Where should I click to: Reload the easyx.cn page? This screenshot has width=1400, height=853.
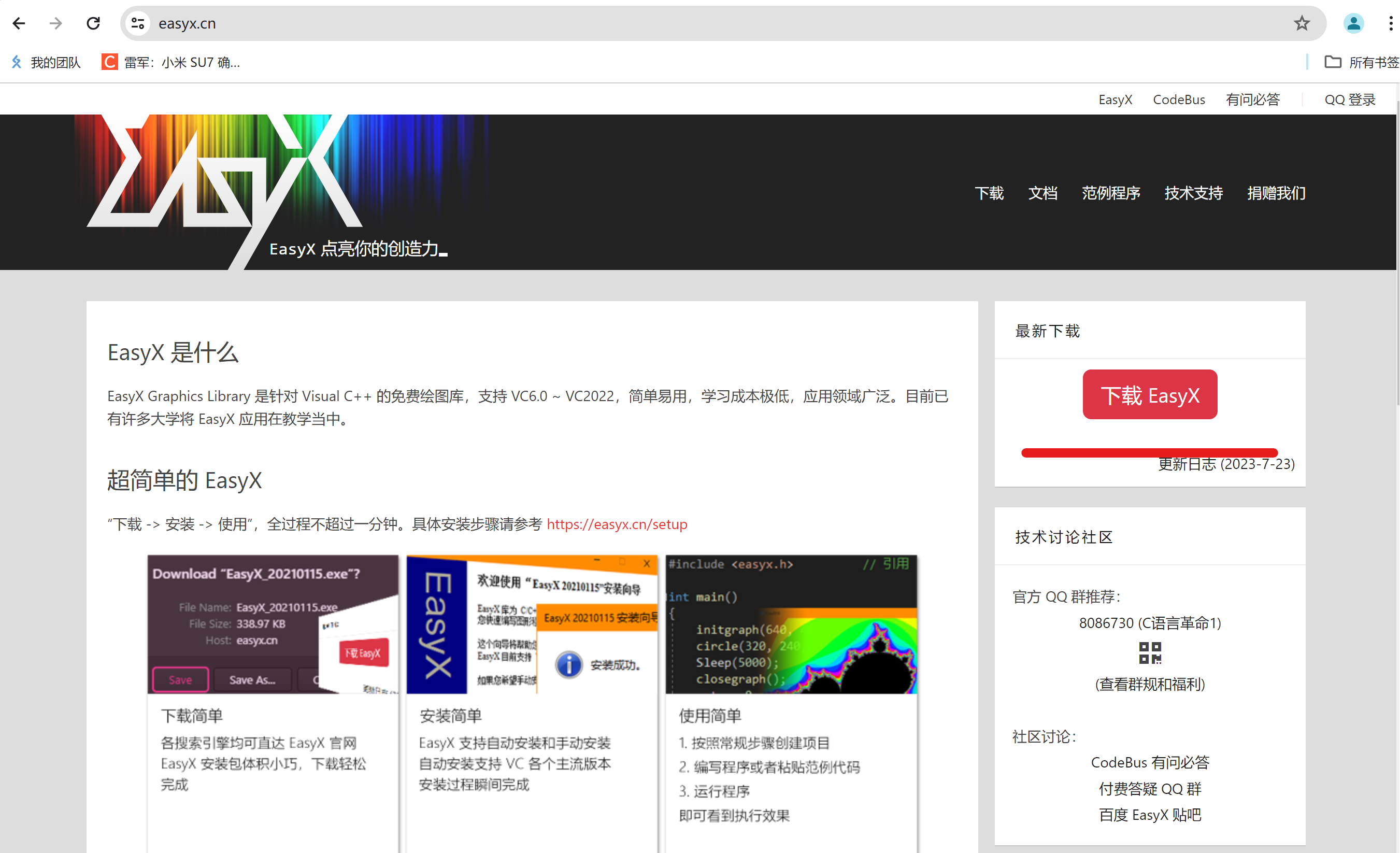coord(93,23)
